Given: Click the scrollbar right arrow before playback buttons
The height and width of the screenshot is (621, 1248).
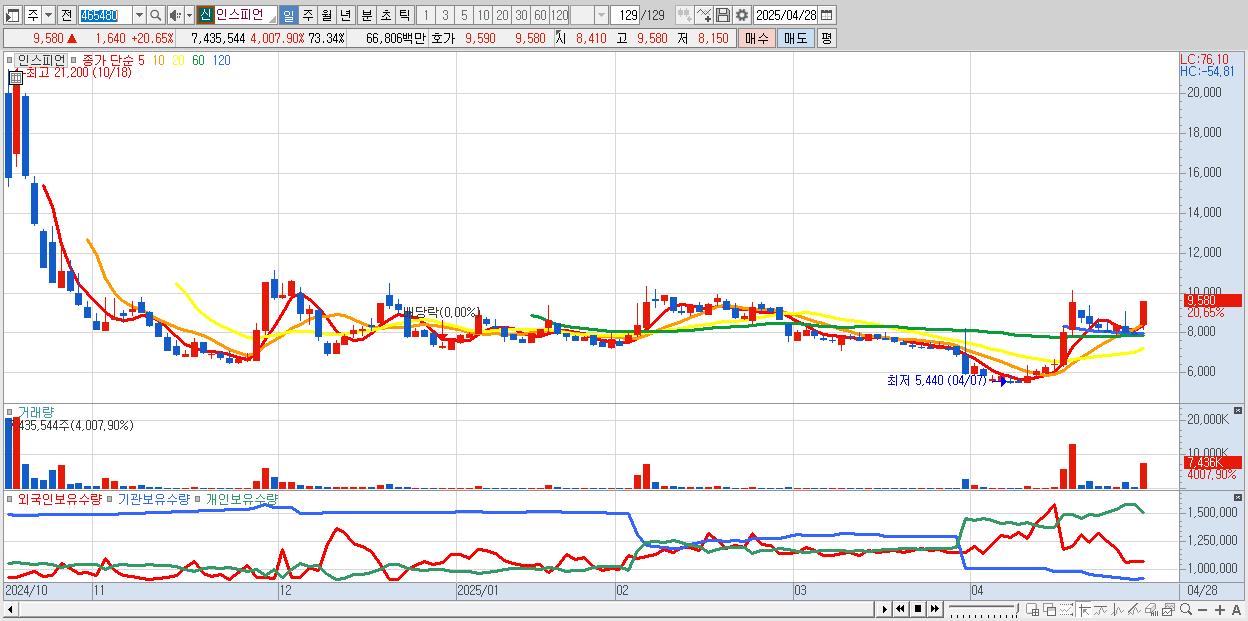Looking at the screenshot, I should click(884, 609).
